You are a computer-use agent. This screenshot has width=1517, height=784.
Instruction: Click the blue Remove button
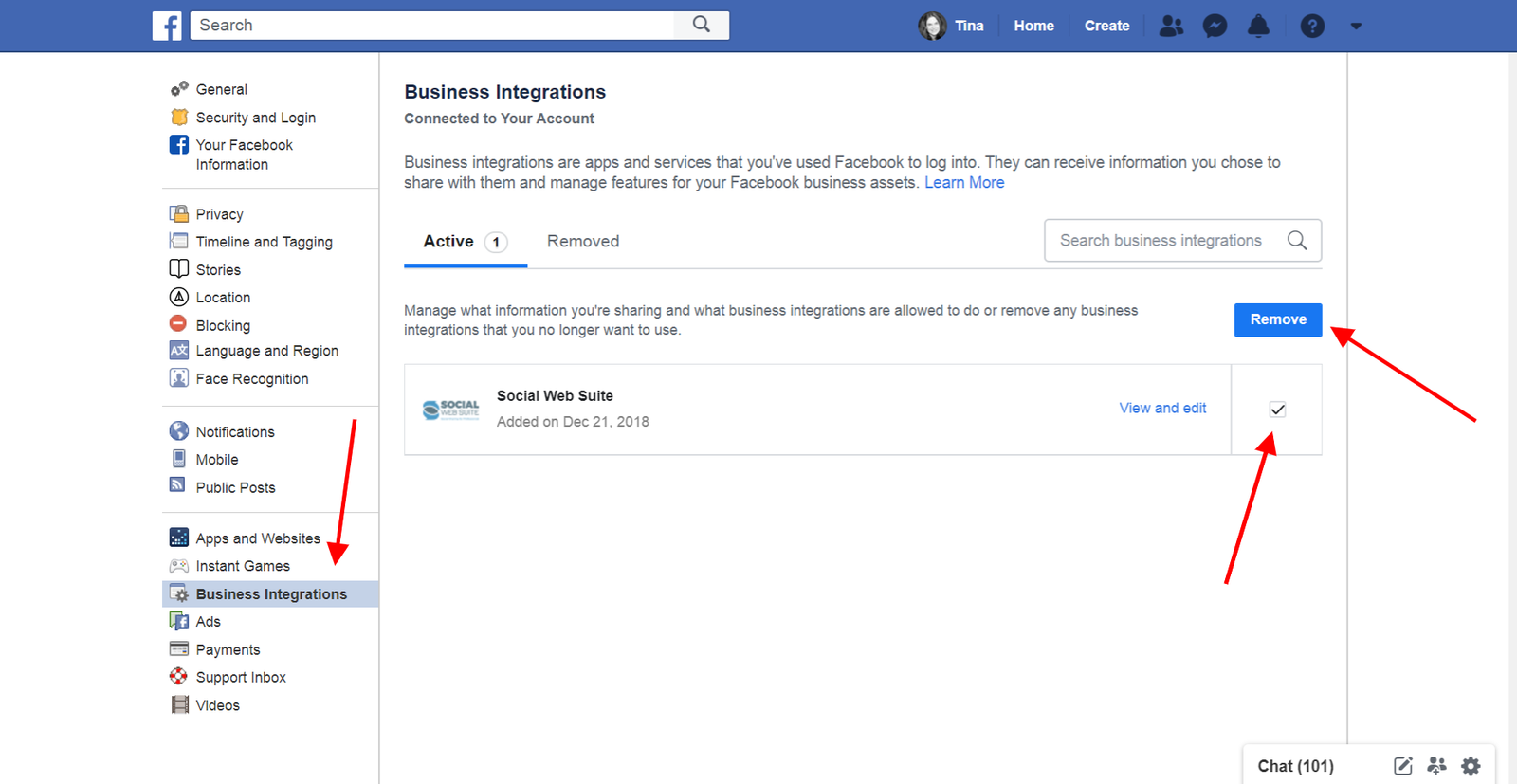point(1278,319)
